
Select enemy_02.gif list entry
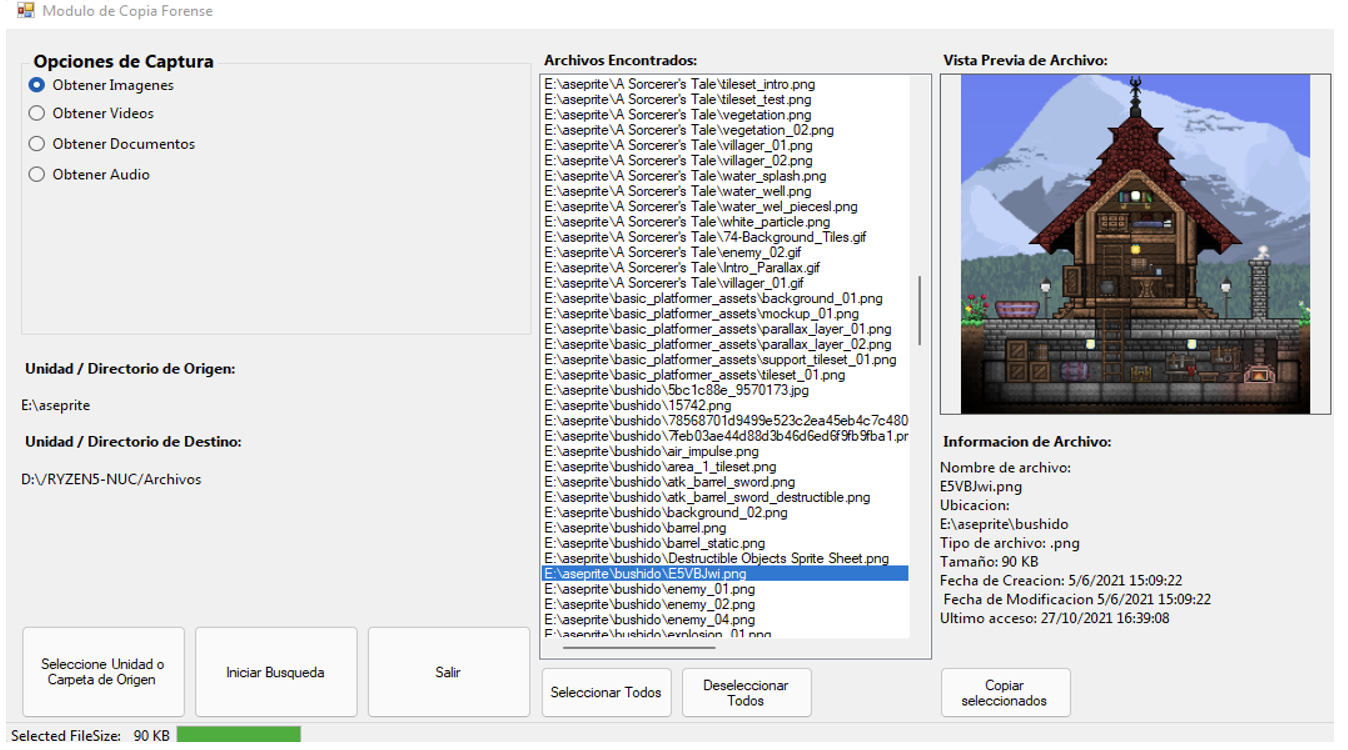click(x=725, y=252)
